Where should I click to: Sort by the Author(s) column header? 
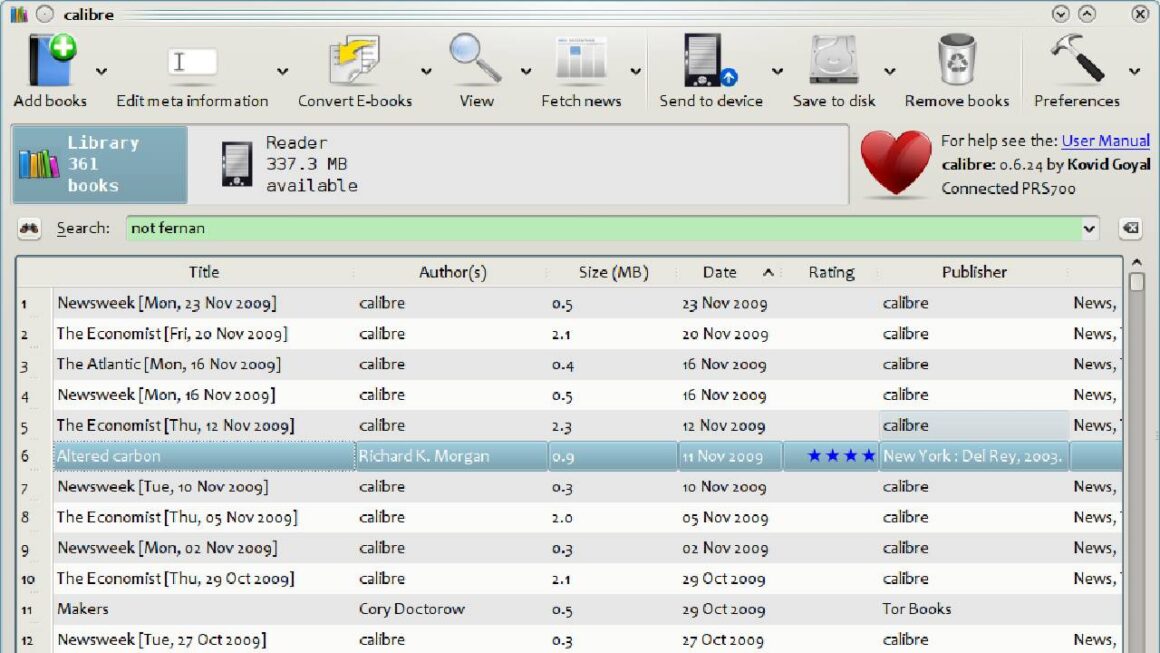(452, 272)
